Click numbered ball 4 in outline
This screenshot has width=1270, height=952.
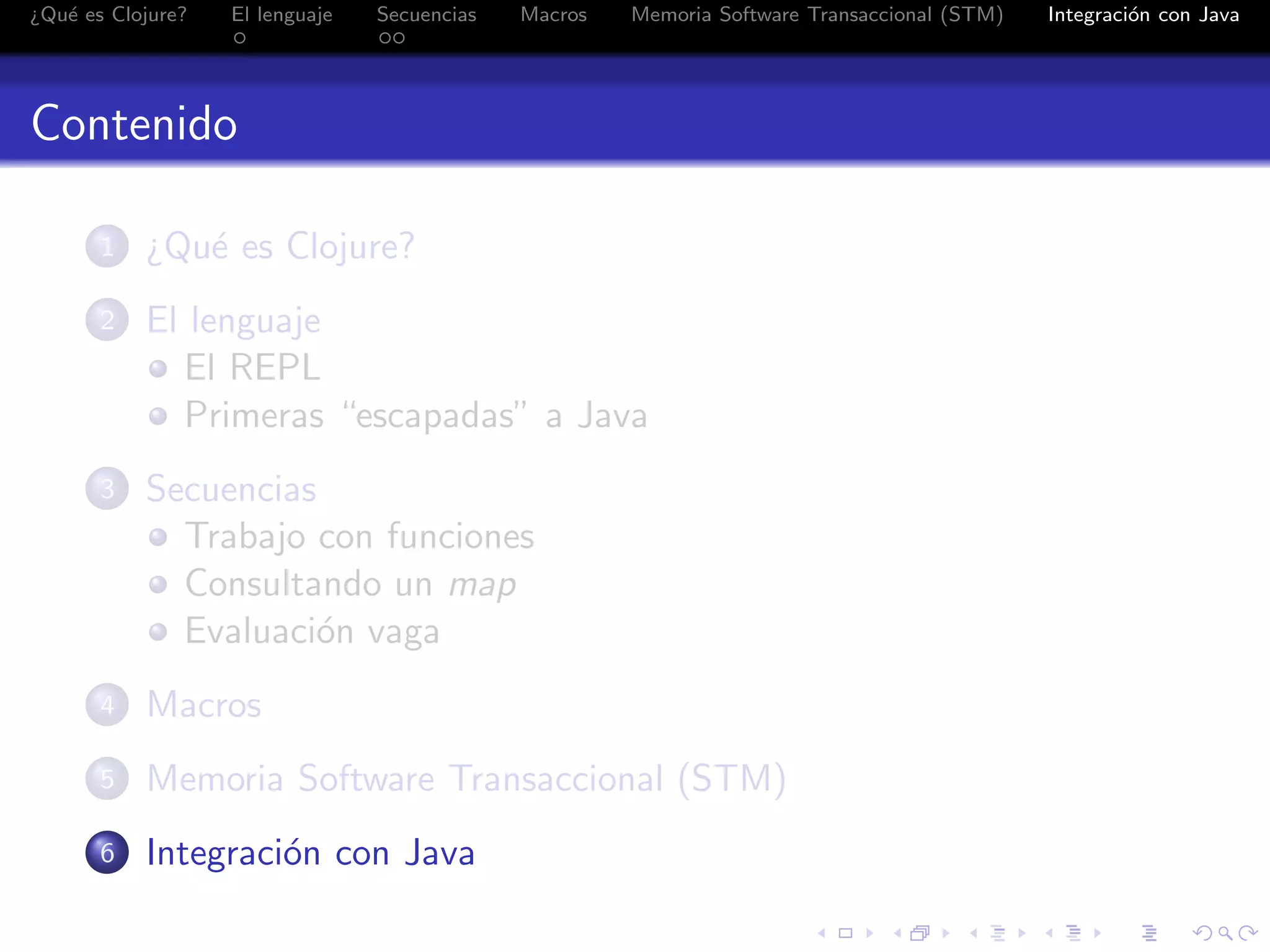click(107, 705)
